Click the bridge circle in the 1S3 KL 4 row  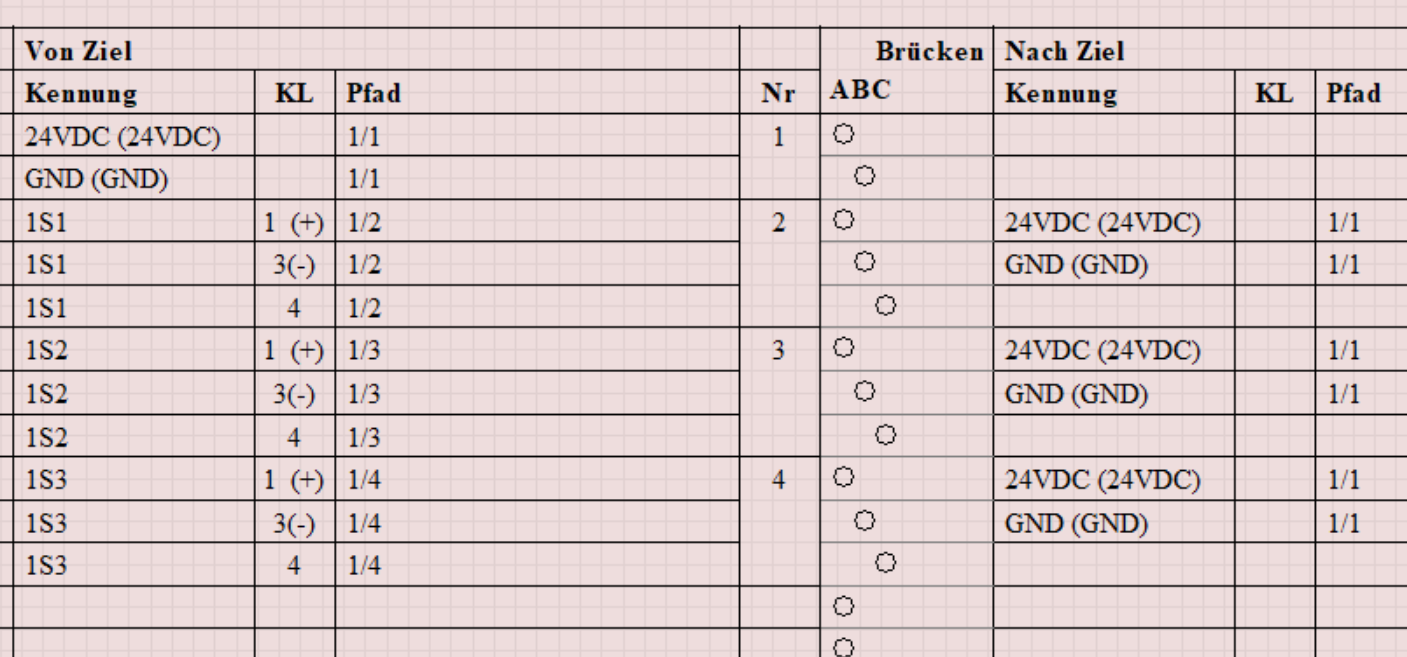point(885,564)
